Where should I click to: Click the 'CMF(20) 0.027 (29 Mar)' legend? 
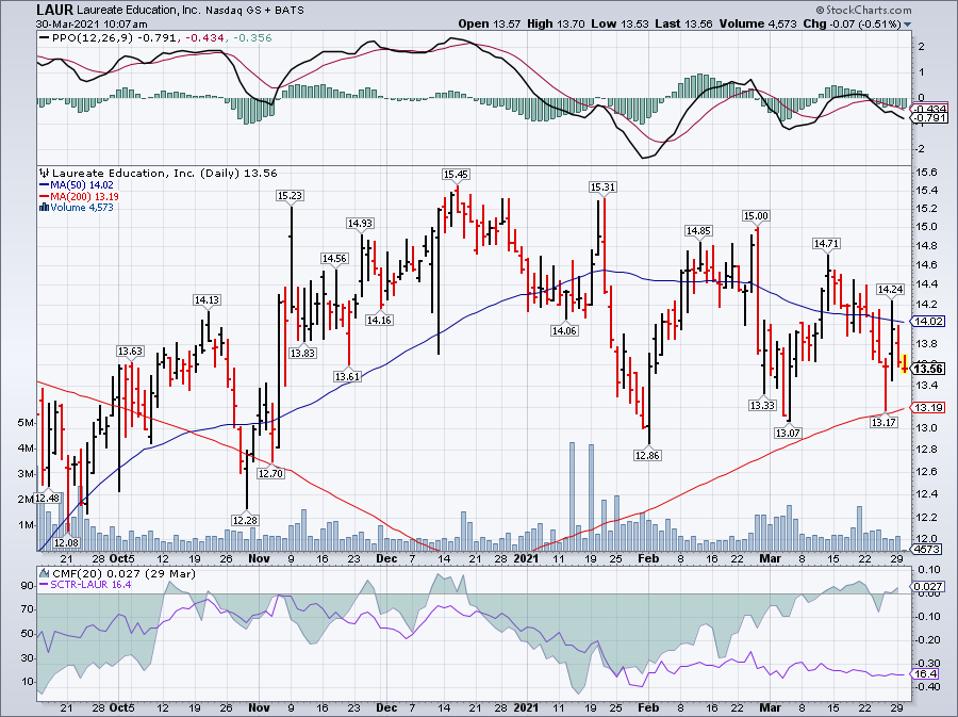point(123,574)
